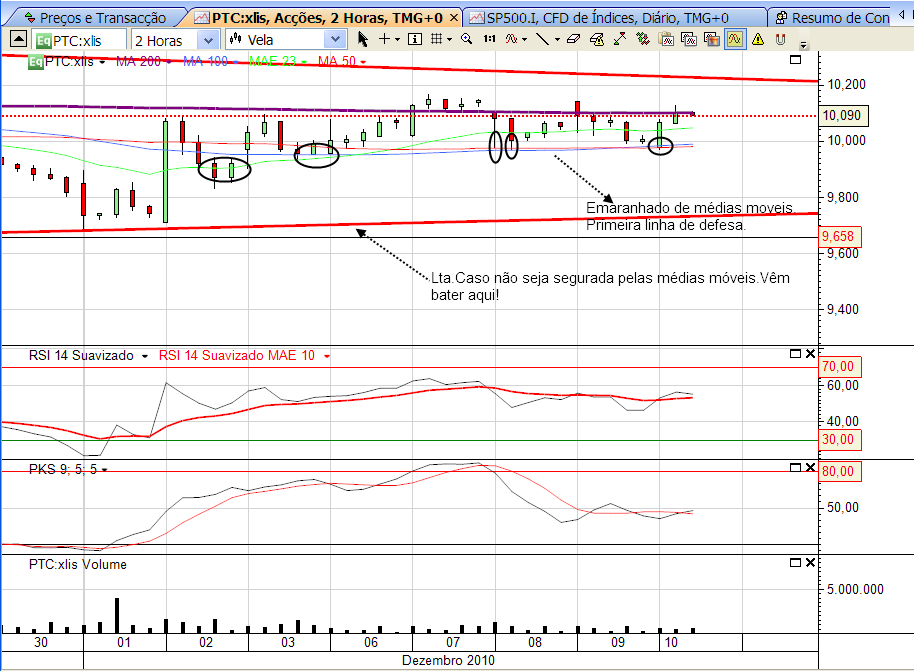Reset chart scale with 1:1 icon
The width and height of the screenshot is (914, 671).
pyautogui.click(x=489, y=39)
